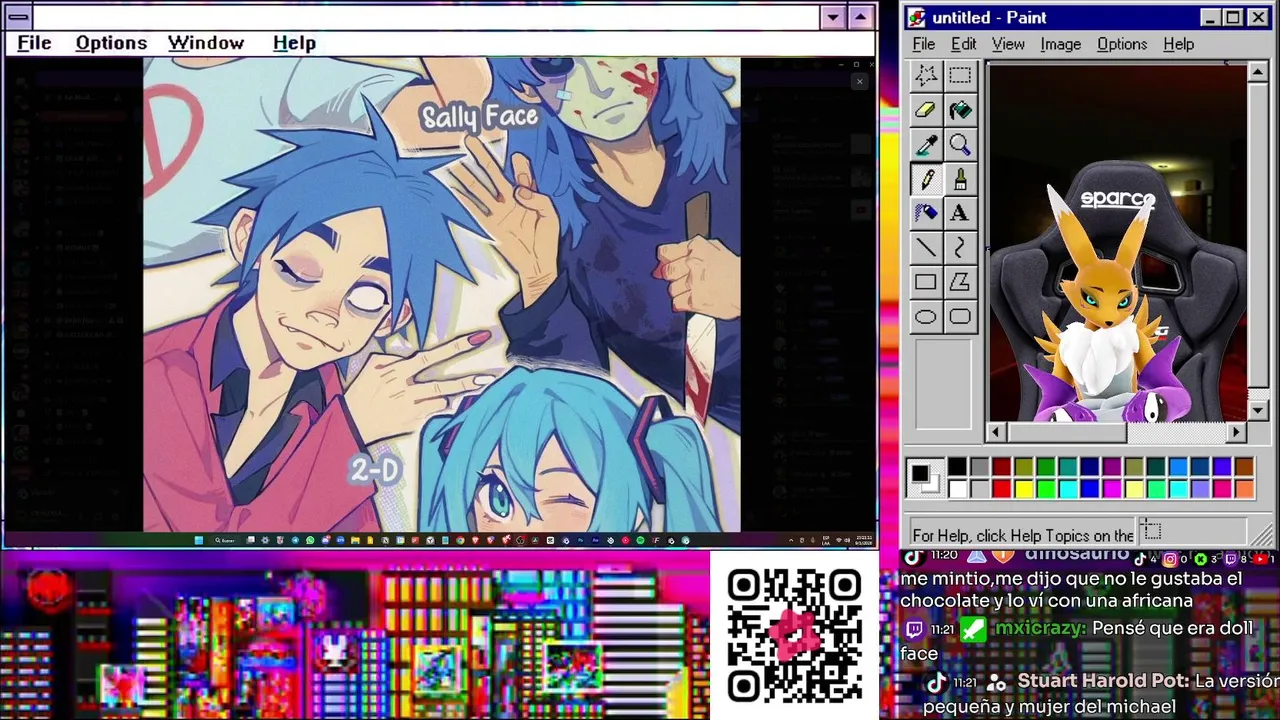This screenshot has width=1280, height=720.
Task: Select the Rounded Rectangle tool
Action: (x=960, y=317)
